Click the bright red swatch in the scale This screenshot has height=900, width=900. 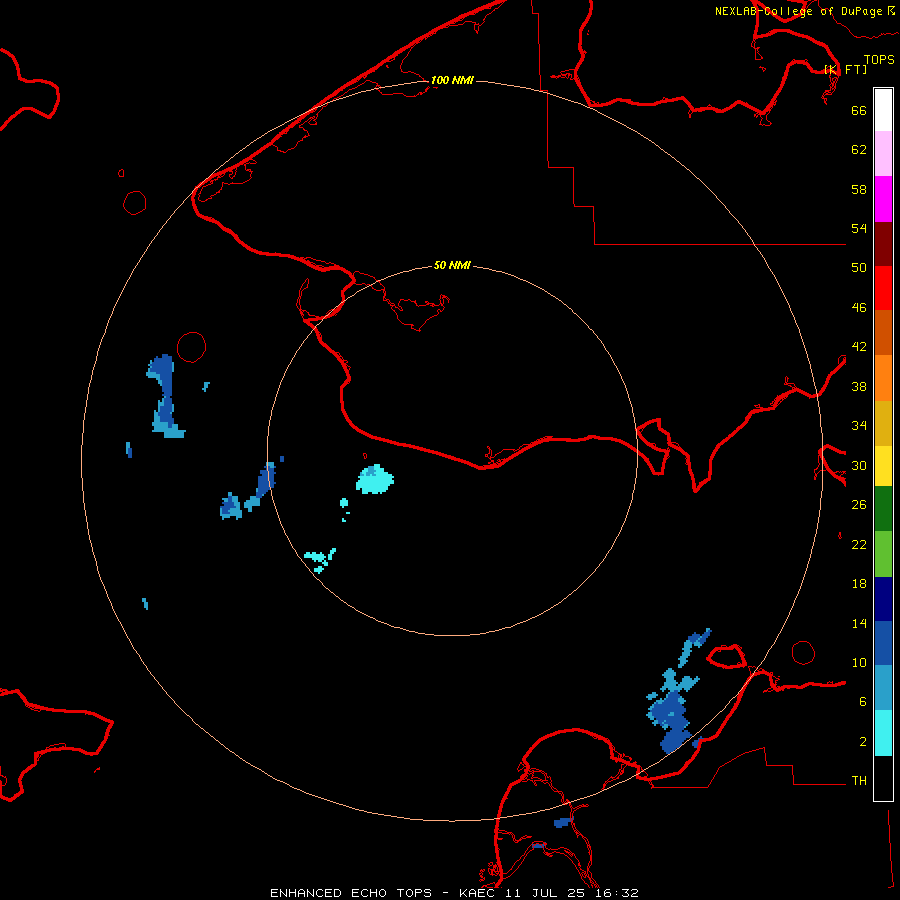tap(883, 288)
